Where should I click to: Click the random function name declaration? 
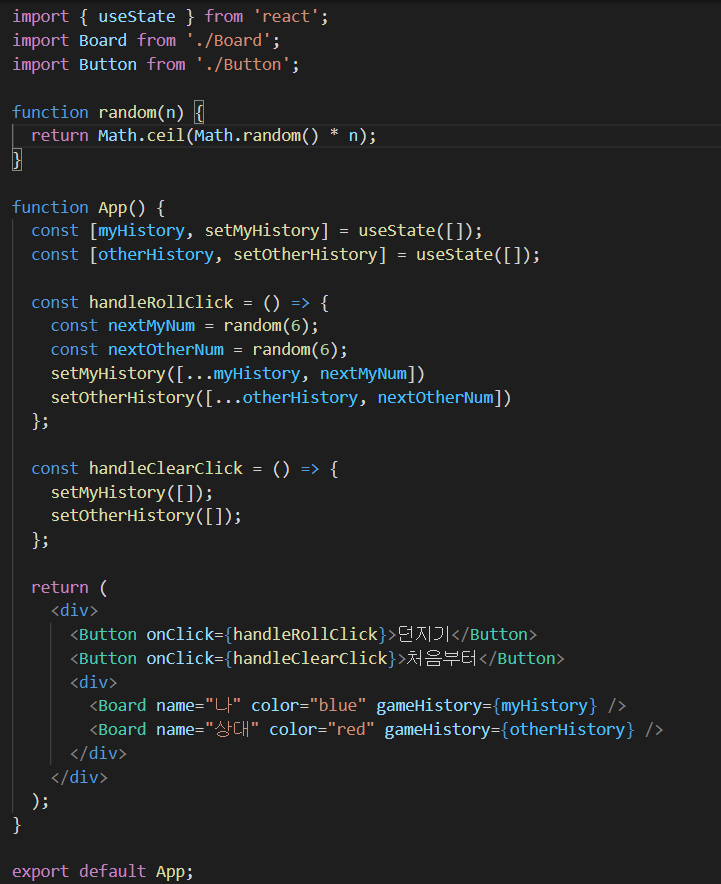click(127, 112)
